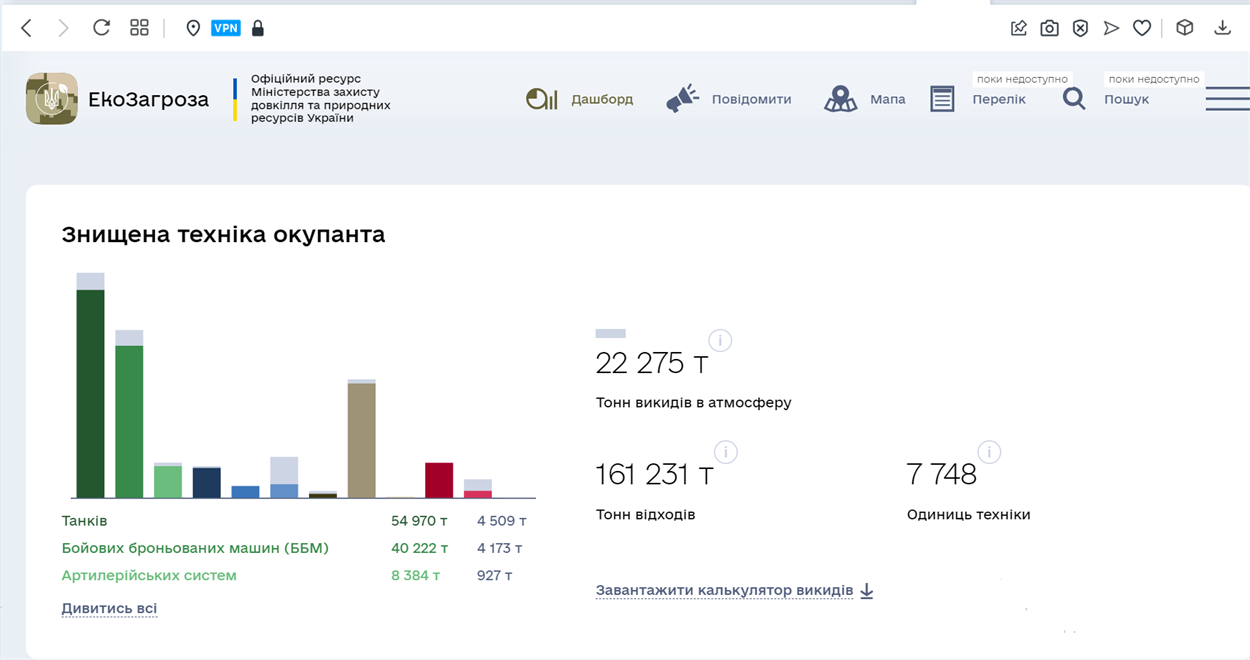This screenshot has width=1250, height=660.
Task: Toggle the VPN badge in address bar
Action: tap(226, 28)
